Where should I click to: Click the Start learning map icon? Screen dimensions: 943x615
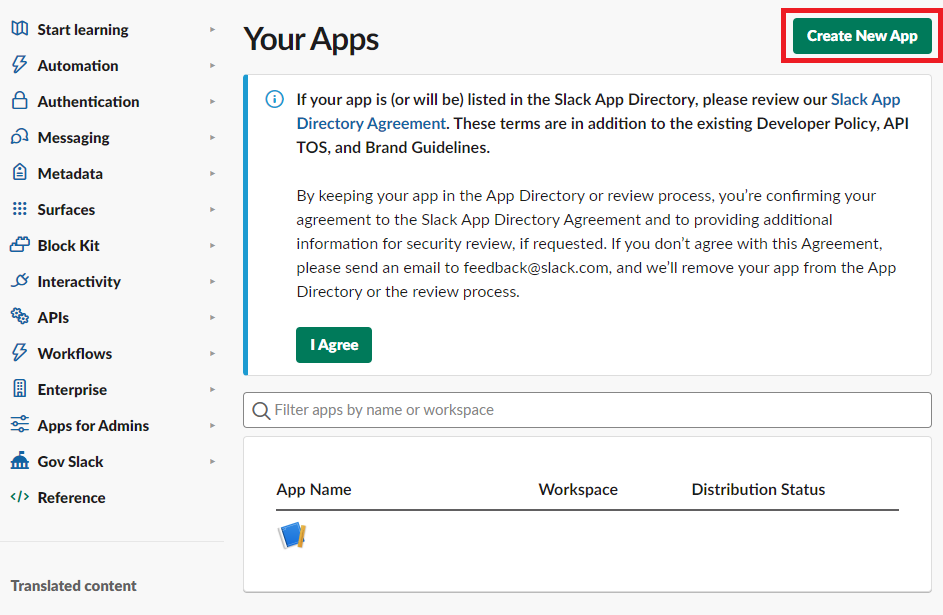pyautogui.click(x=19, y=29)
